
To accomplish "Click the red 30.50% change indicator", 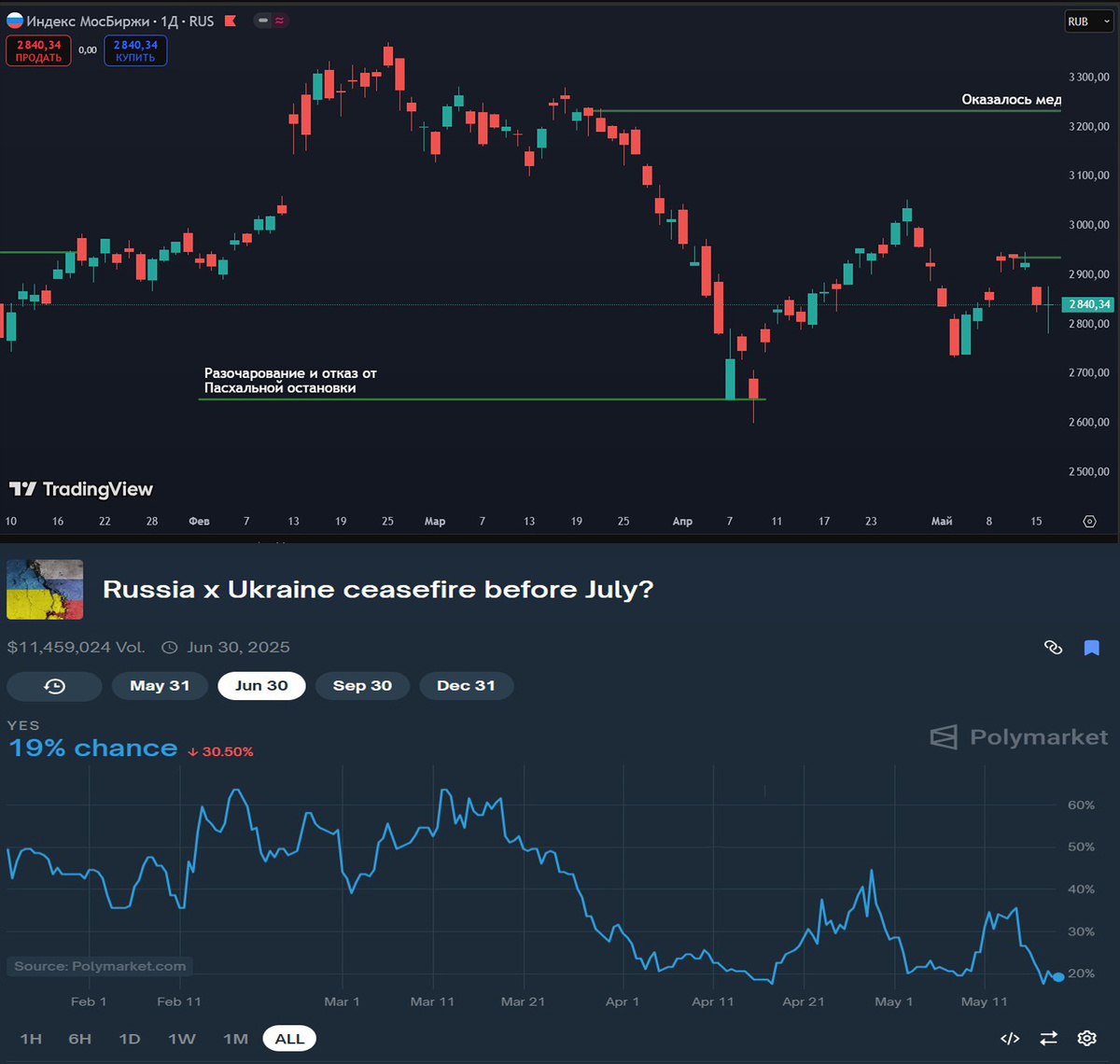I will 220,751.
